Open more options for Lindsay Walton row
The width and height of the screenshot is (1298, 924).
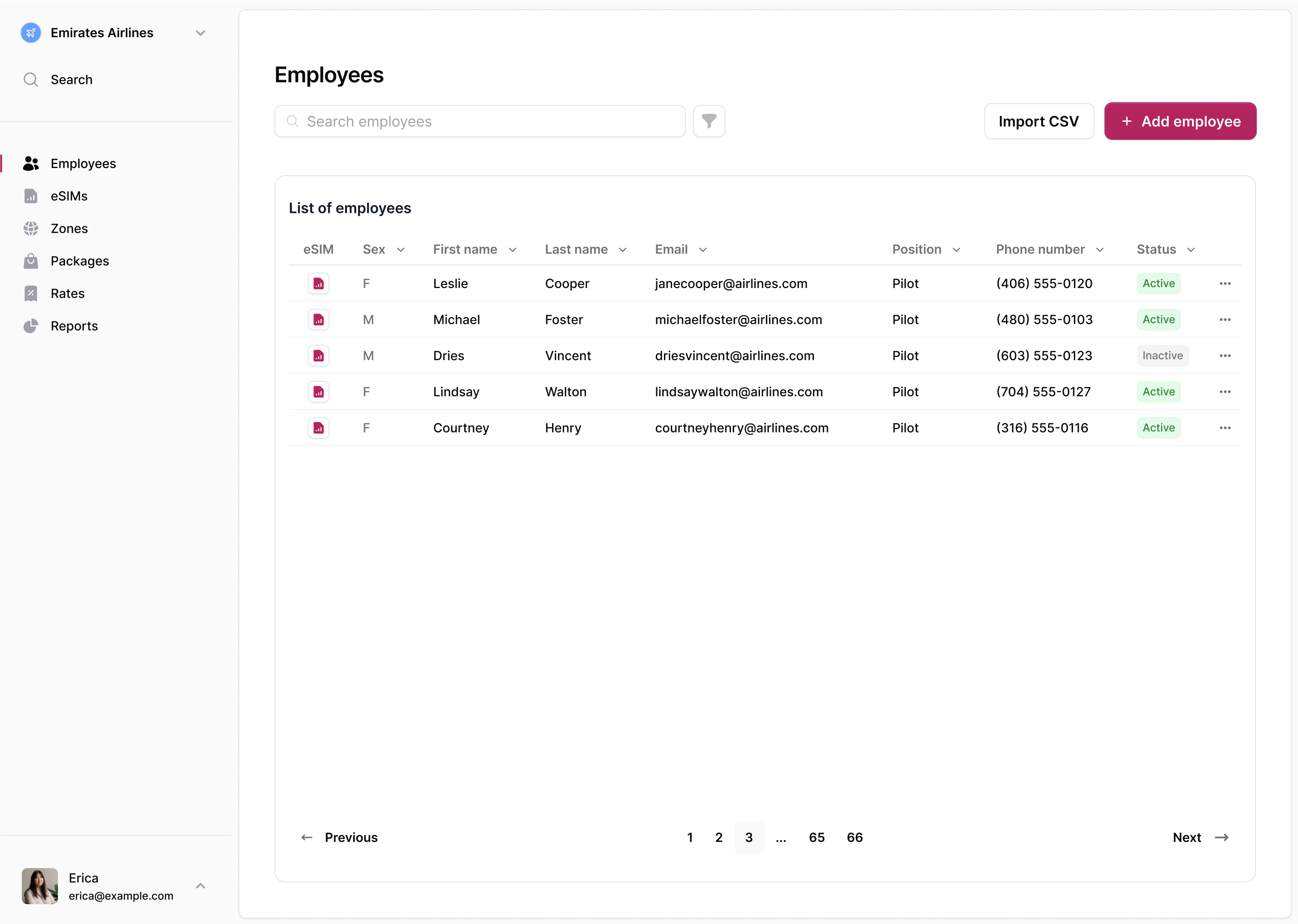click(1225, 392)
